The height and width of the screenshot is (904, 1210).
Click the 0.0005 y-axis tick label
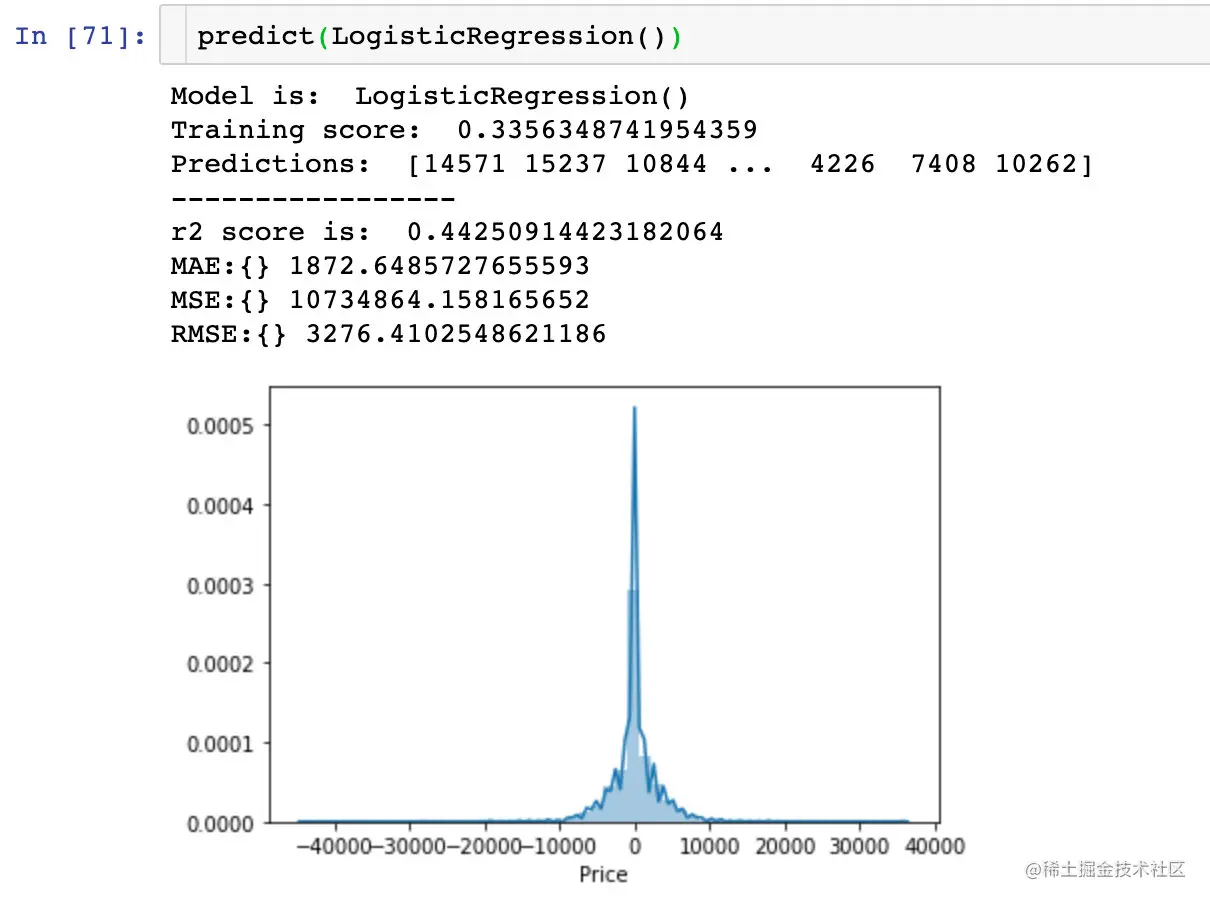221,425
